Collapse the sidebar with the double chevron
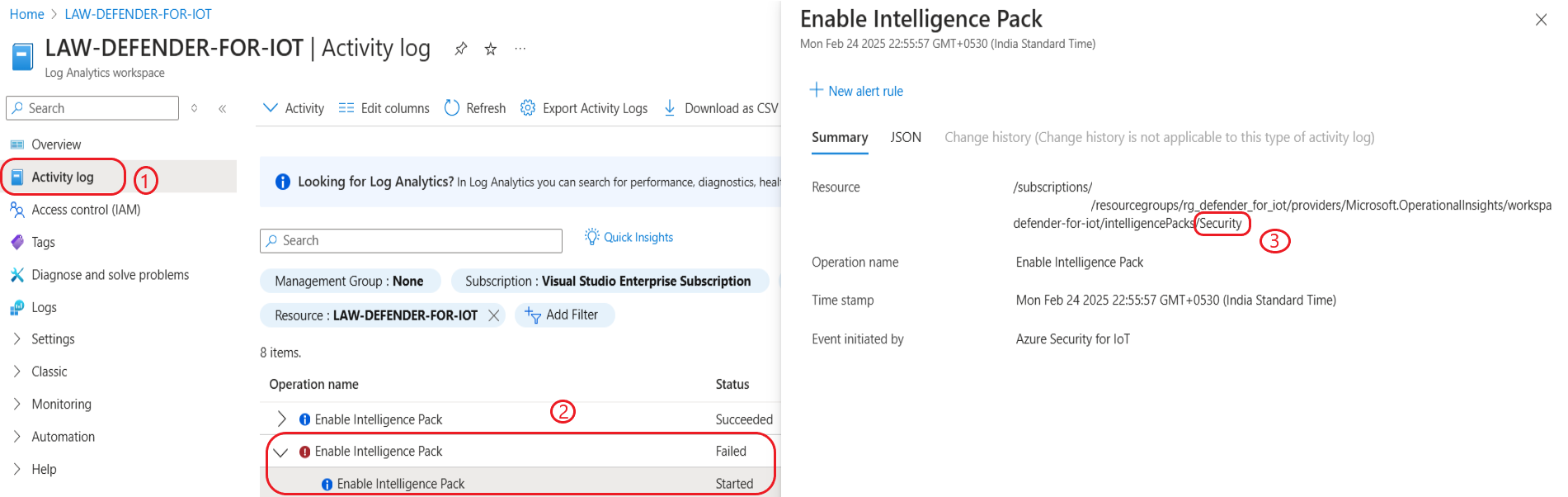This screenshot has width=1568, height=497. (x=223, y=108)
